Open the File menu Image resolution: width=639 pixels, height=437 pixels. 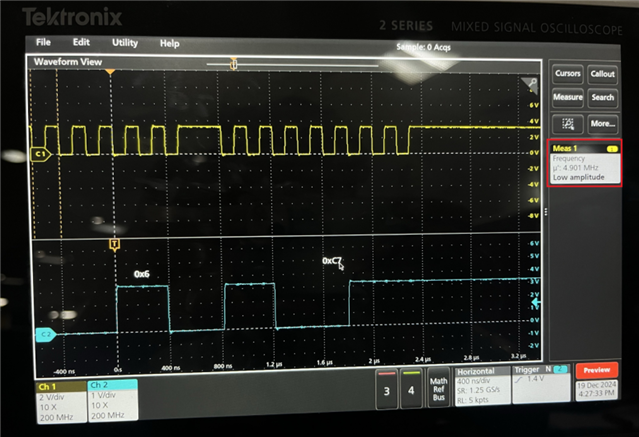pyautogui.click(x=43, y=42)
